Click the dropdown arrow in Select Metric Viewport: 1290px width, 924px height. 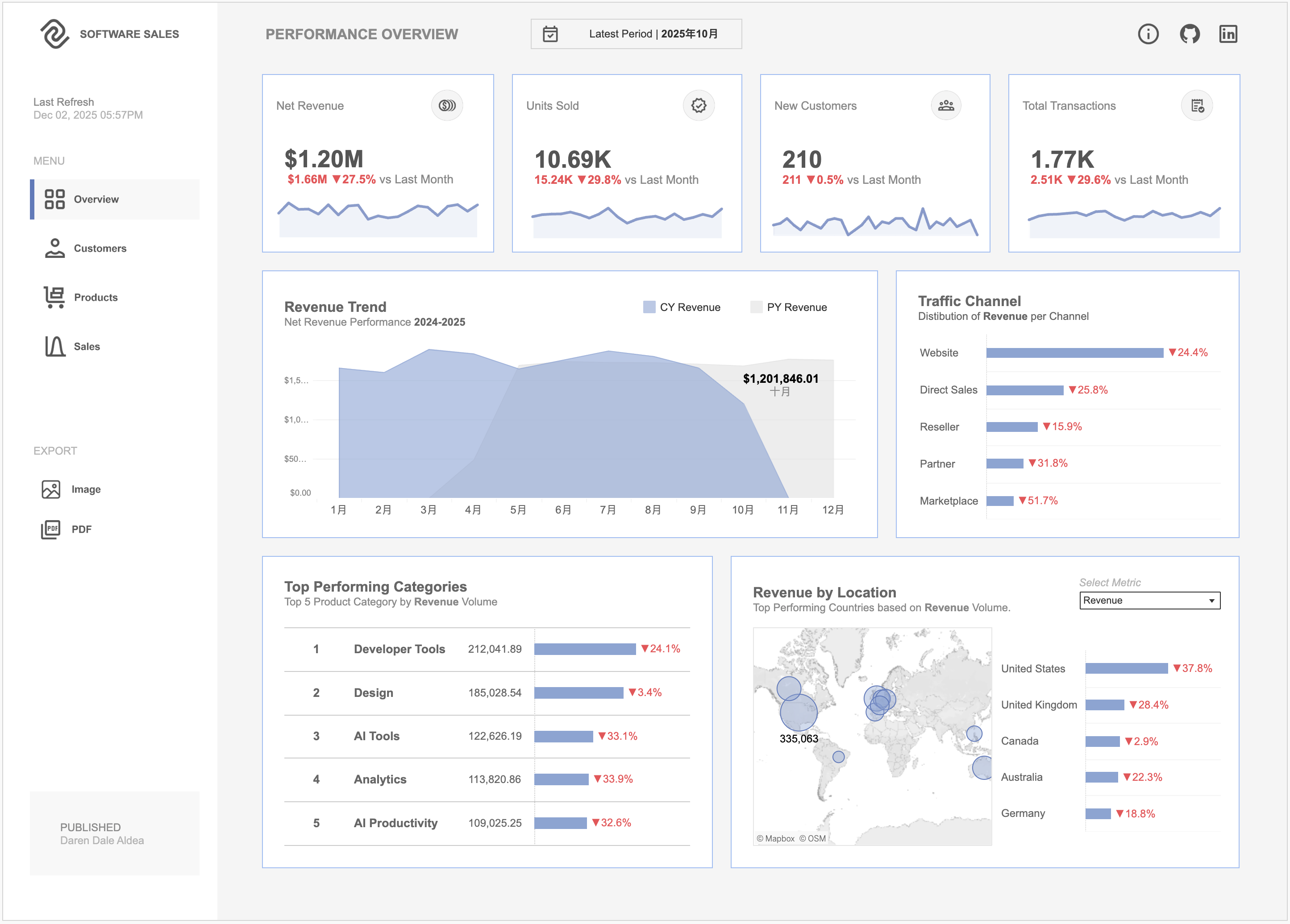pos(1211,601)
